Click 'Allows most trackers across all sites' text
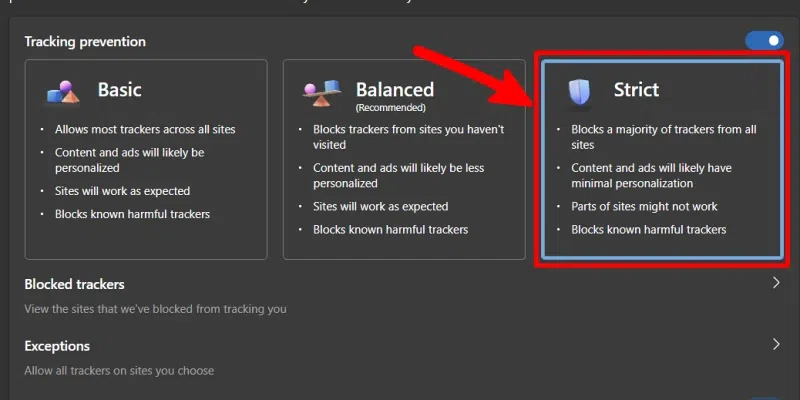 (x=138, y=129)
